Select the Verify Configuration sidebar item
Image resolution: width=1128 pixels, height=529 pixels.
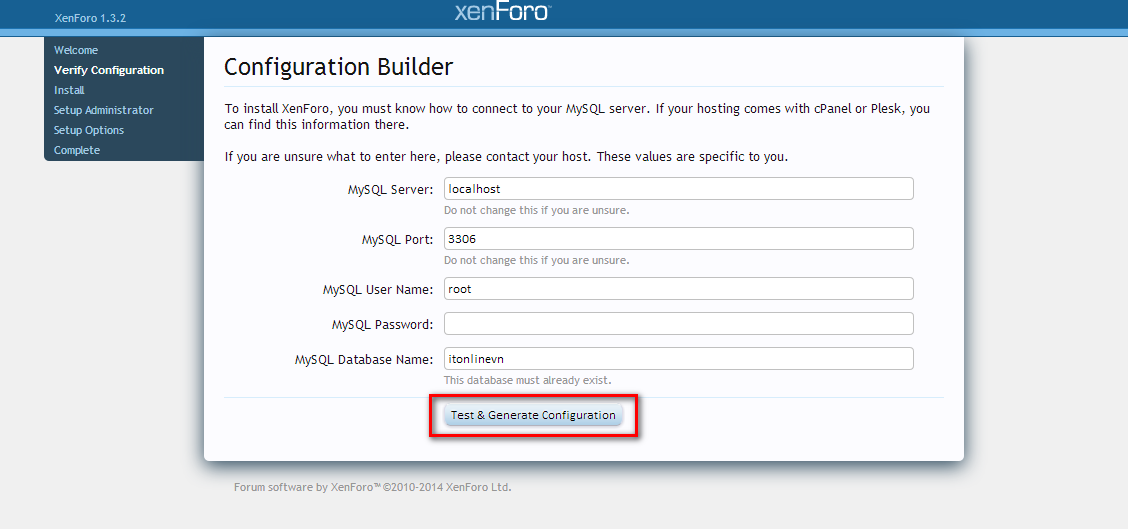(x=109, y=70)
